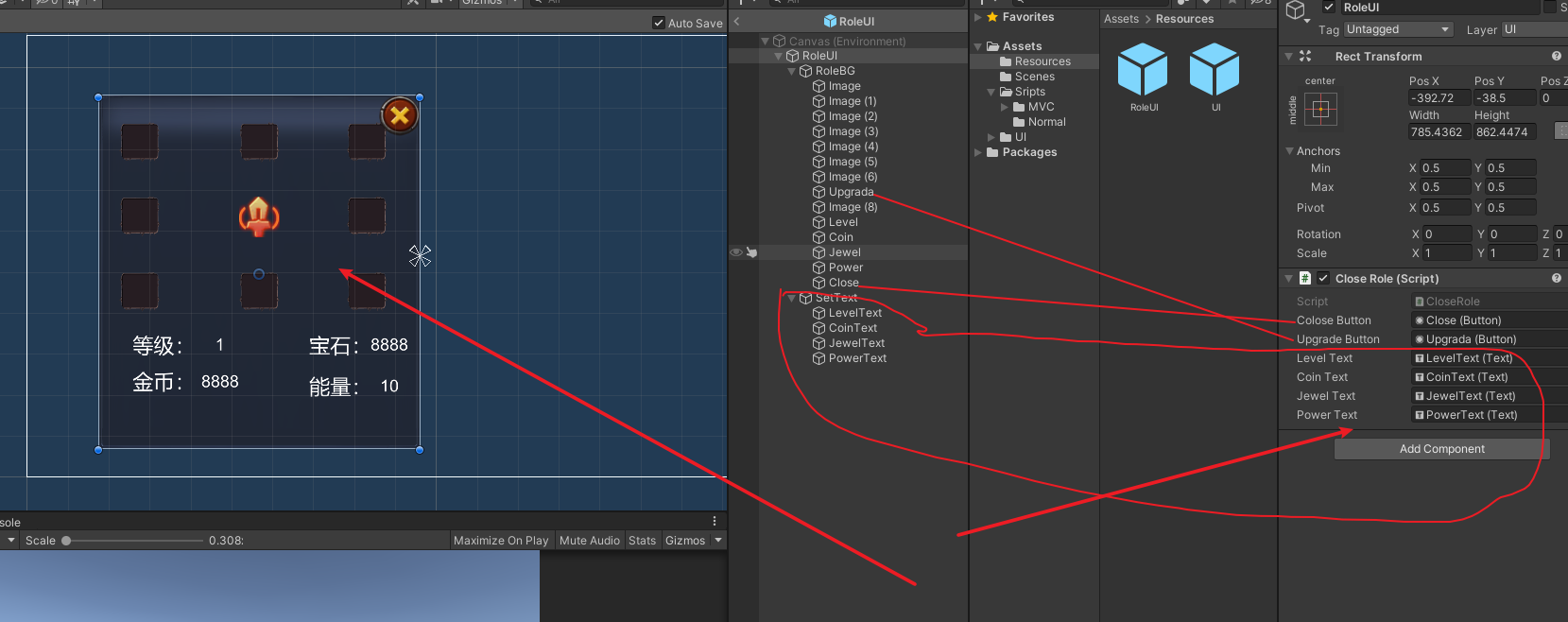
Task: Click the Rotation X field in Rect Transform
Action: point(1446,234)
